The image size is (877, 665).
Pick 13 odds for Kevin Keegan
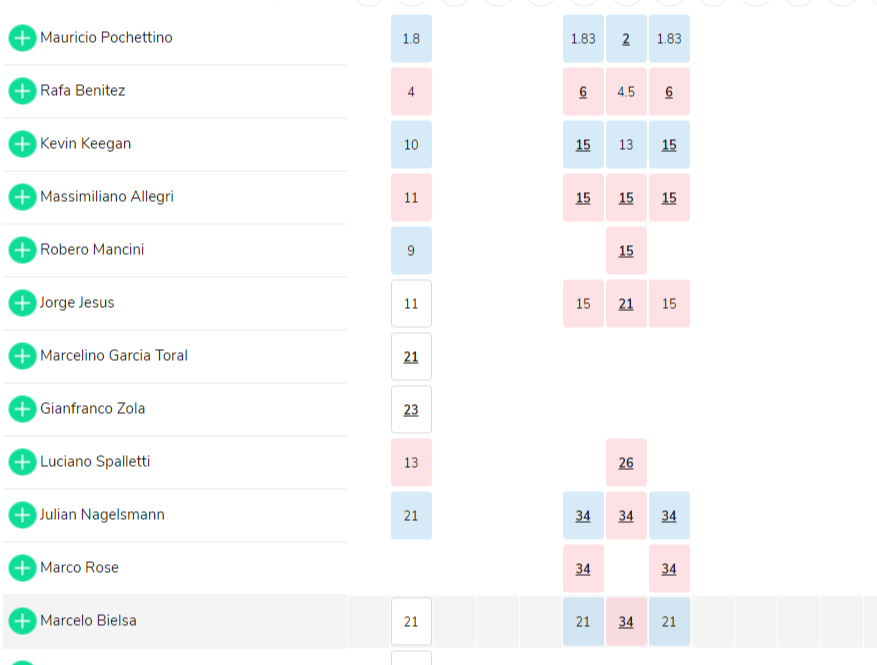(626, 145)
